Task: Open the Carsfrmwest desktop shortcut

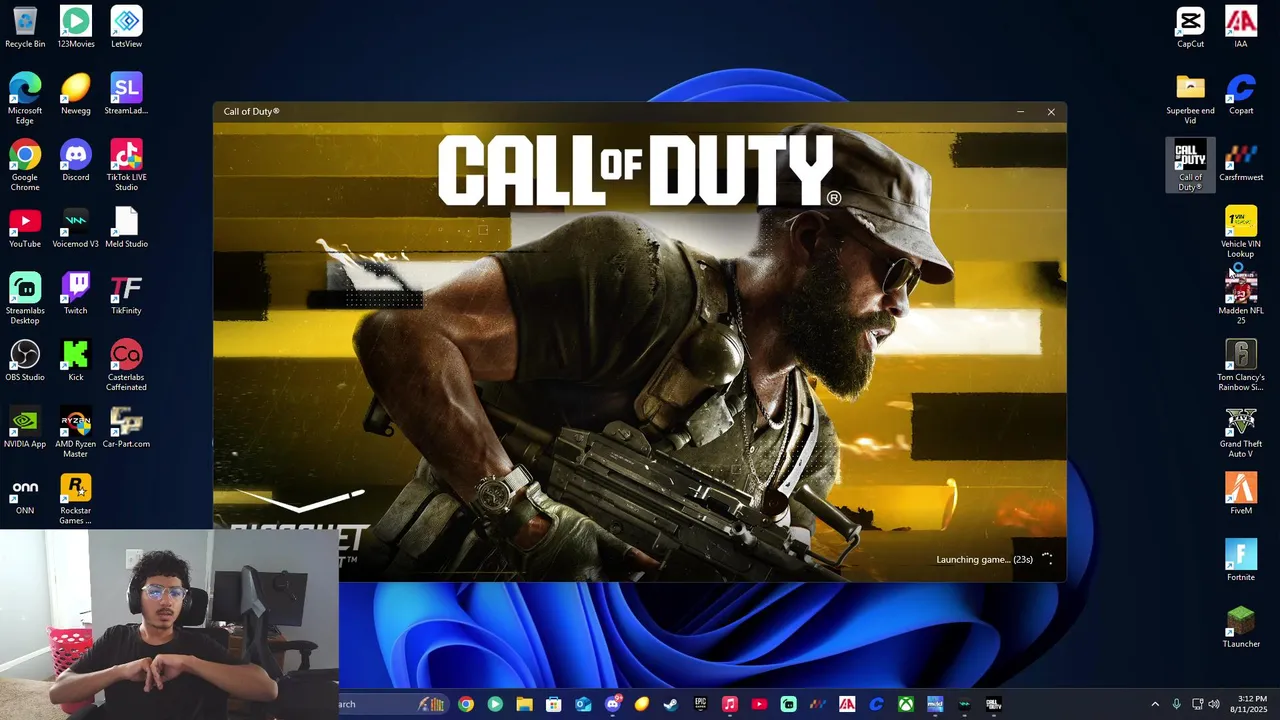Action: pos(1241,161)
